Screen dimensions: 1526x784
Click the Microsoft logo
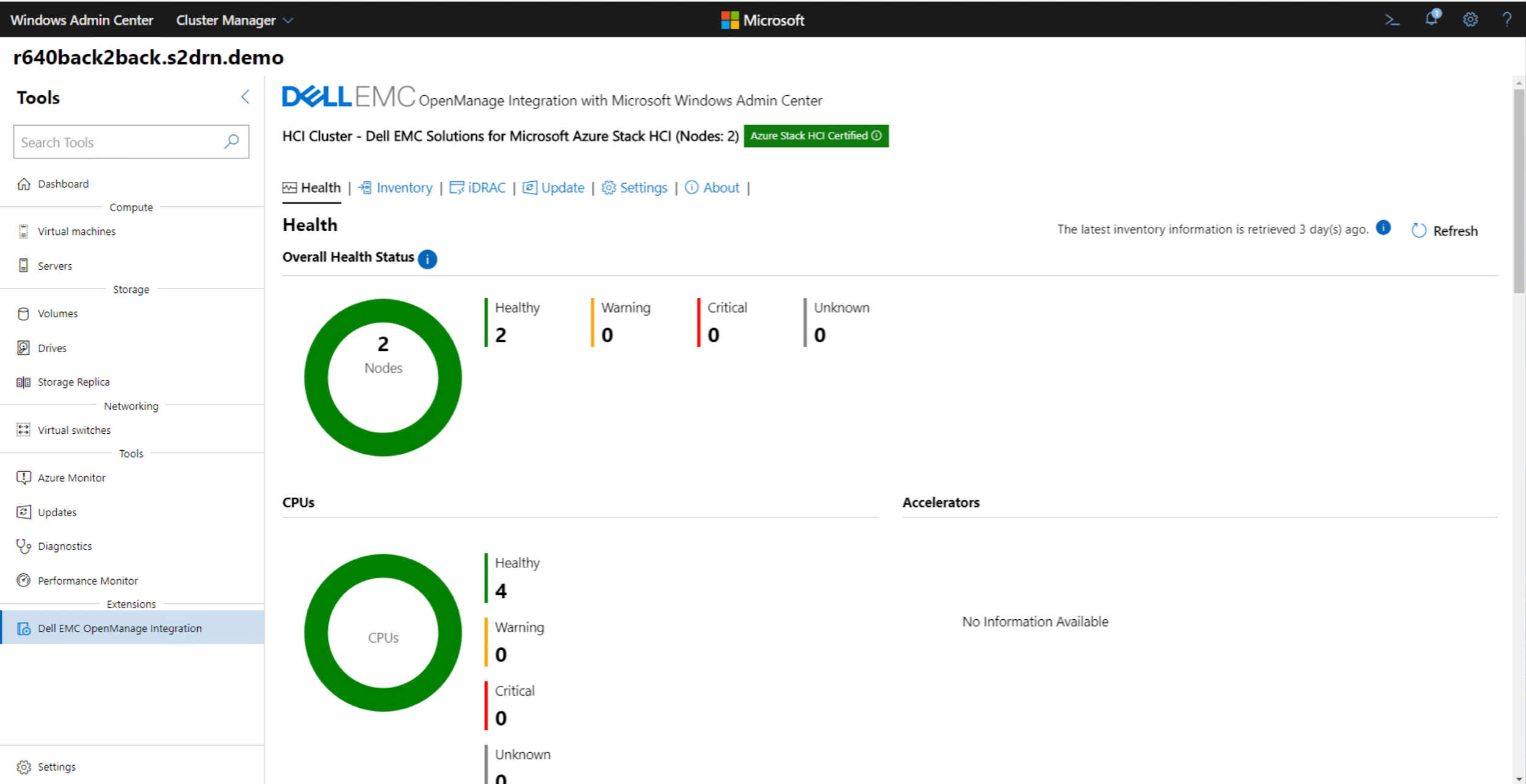point(762,20)
